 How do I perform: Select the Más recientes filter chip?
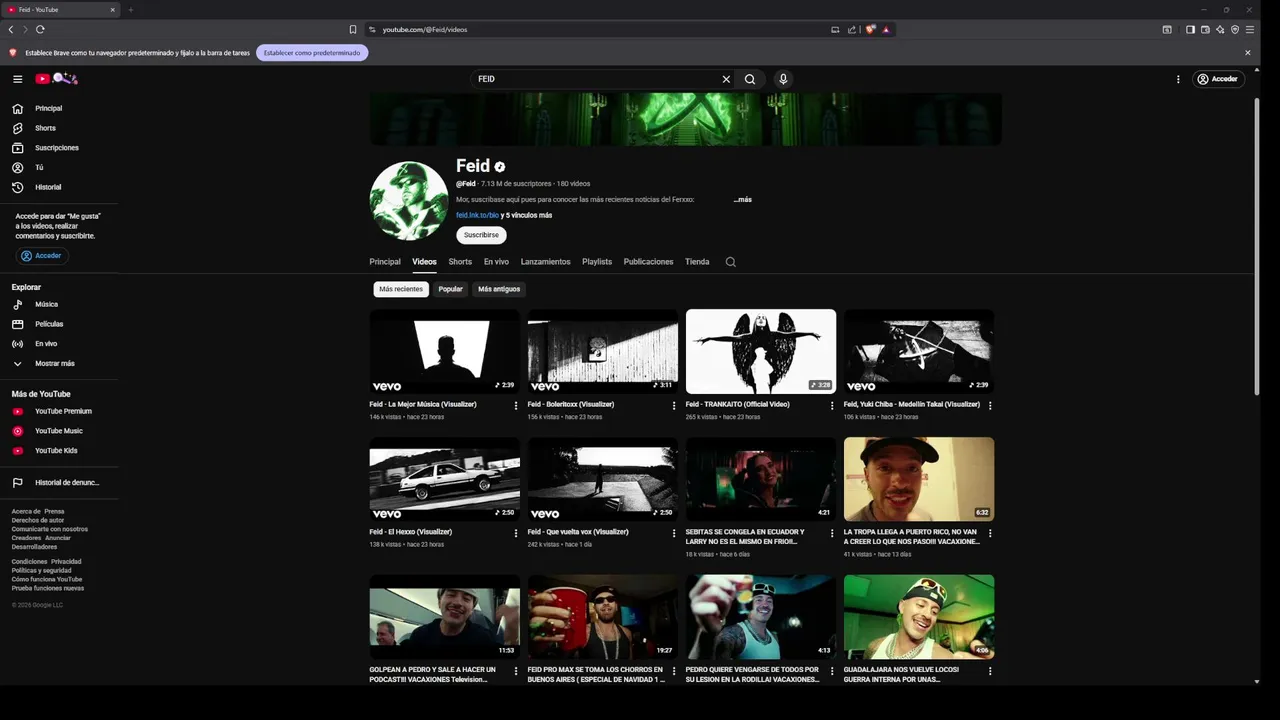pos(401,289)
